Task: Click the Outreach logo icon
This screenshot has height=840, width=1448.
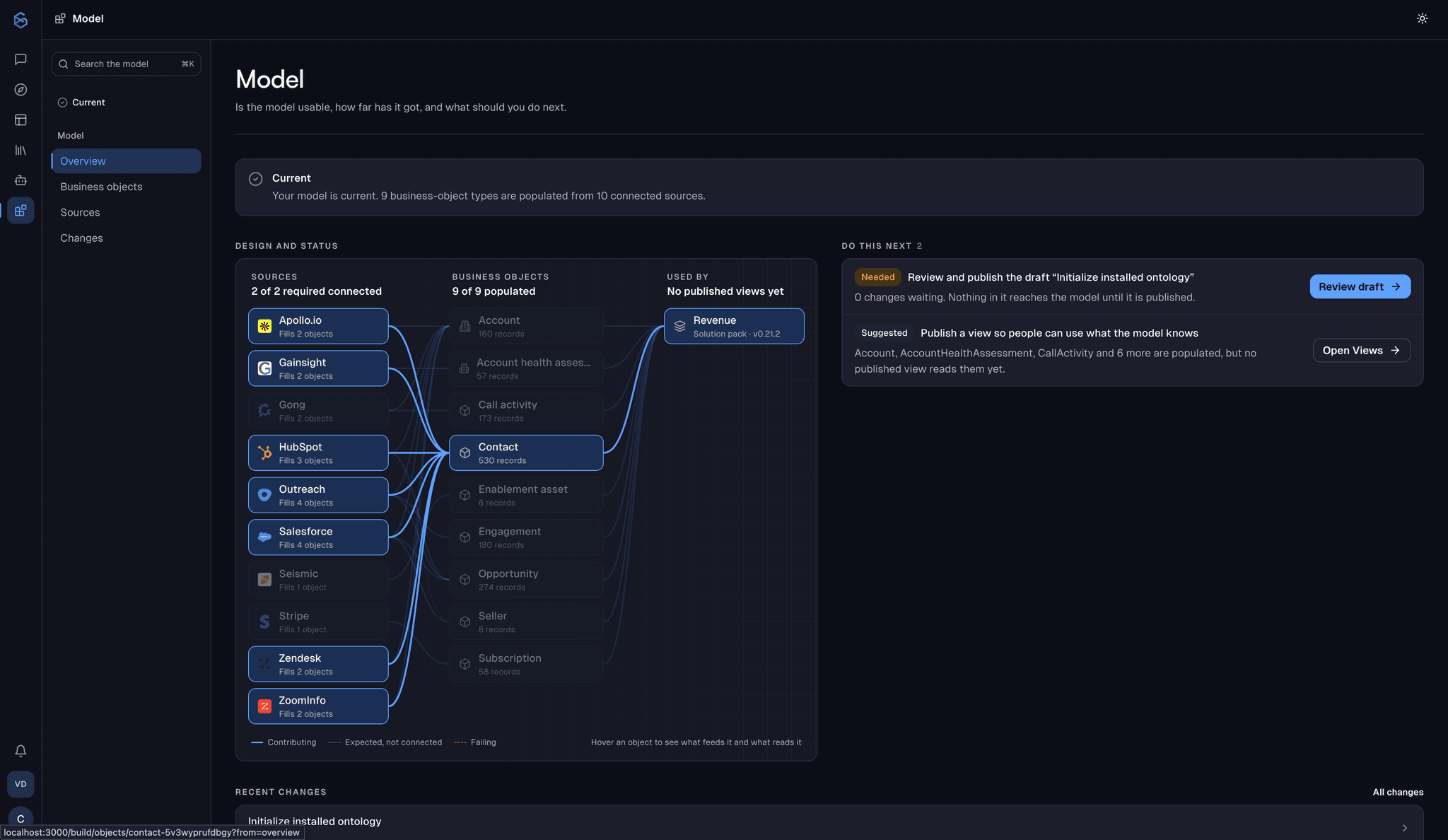Action: (x=264, y=495)
